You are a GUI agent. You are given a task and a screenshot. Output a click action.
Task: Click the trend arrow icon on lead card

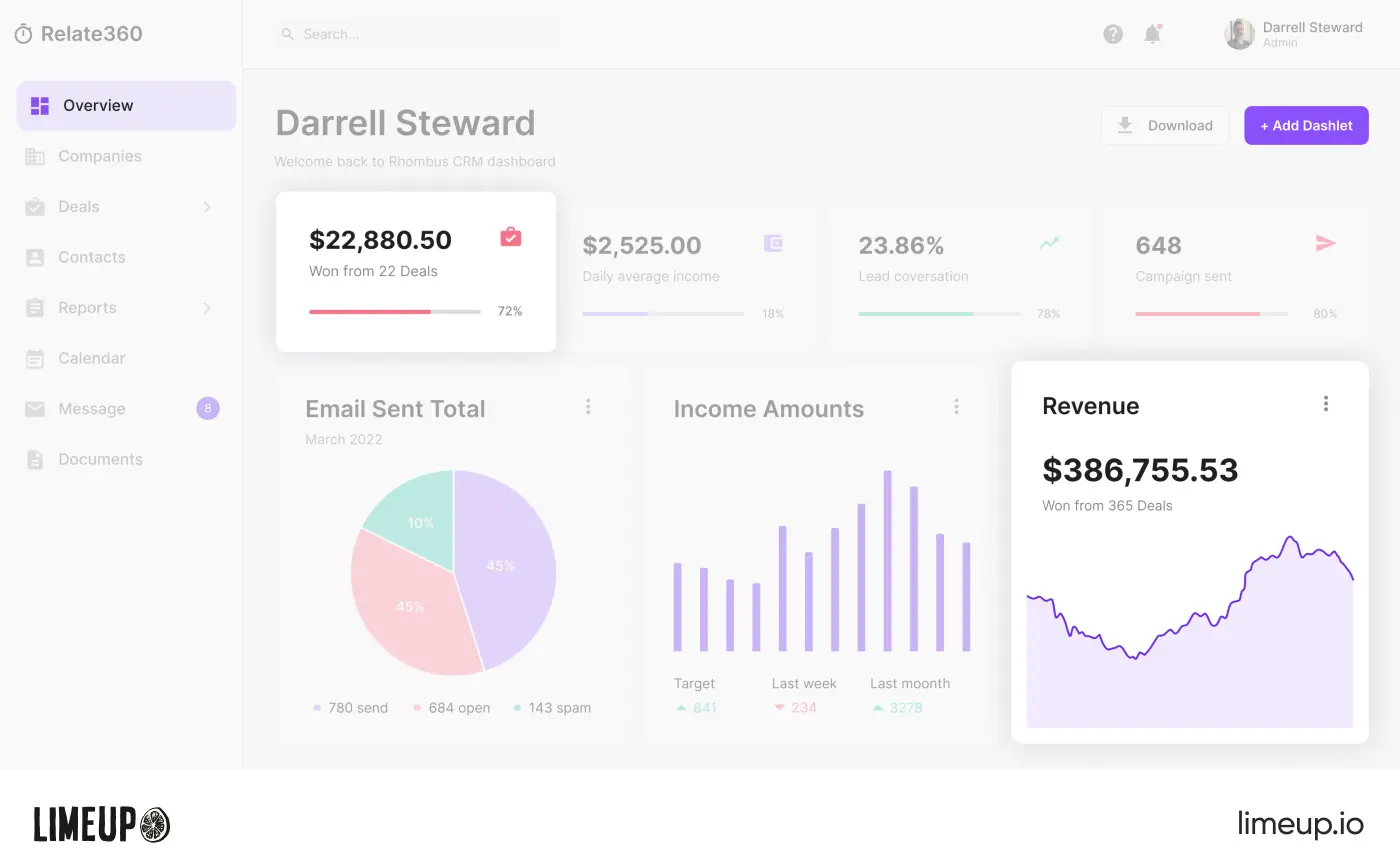[x=1049, y=243]
